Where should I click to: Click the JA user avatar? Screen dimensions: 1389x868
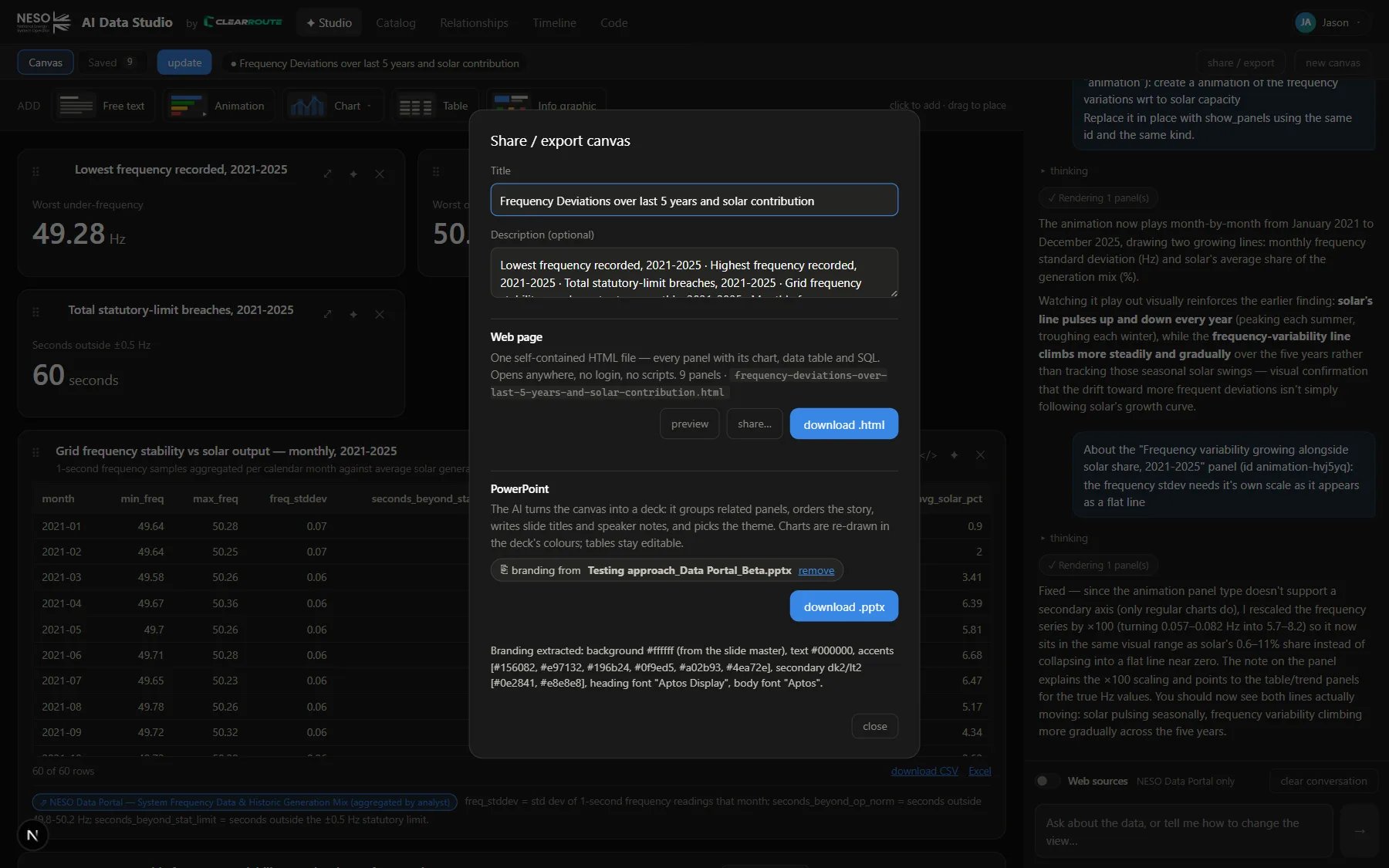pos(1305,22)
